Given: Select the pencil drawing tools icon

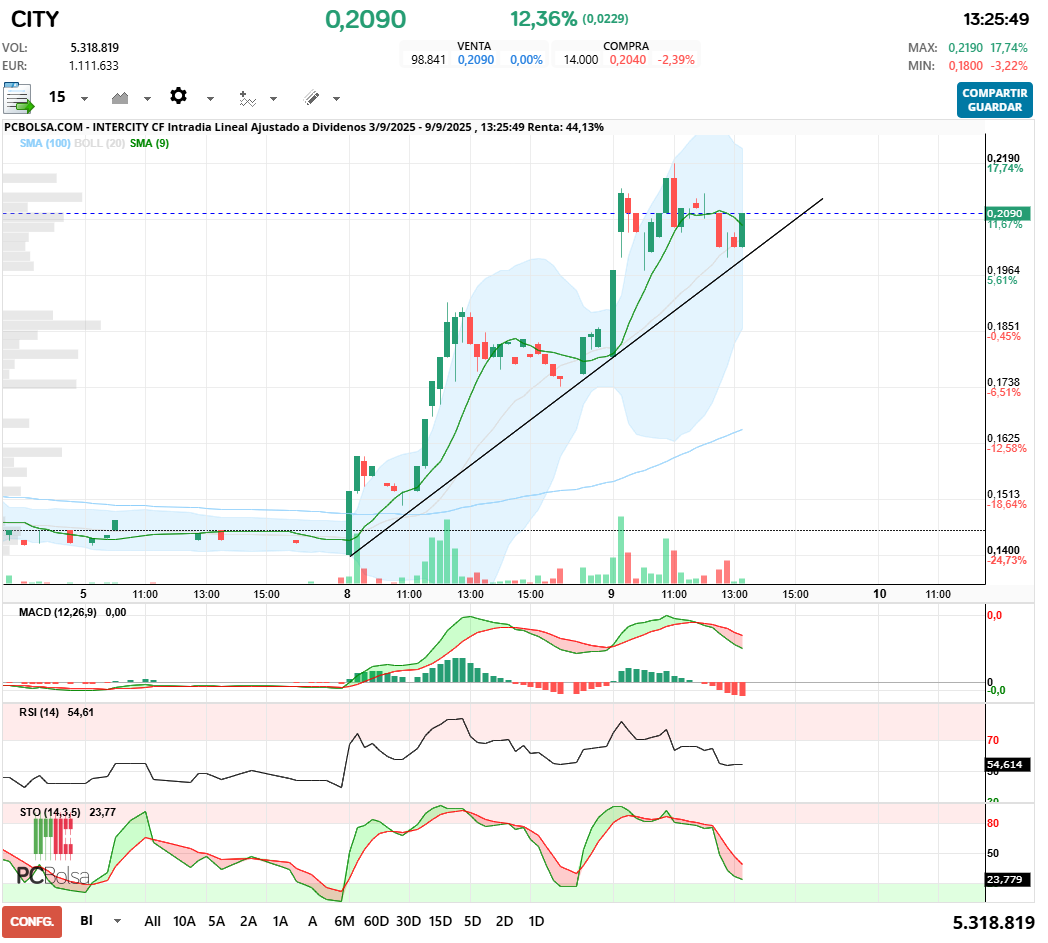Looking at the screenshot, I should (311, 98).
